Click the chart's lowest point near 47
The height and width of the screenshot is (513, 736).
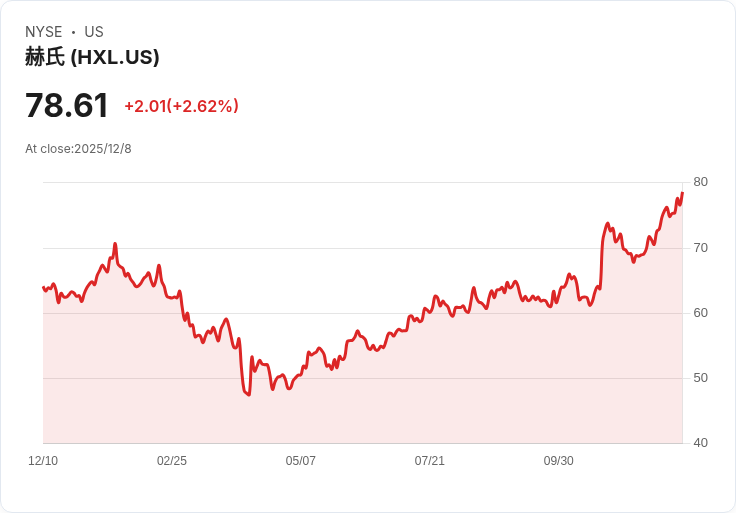249,395
